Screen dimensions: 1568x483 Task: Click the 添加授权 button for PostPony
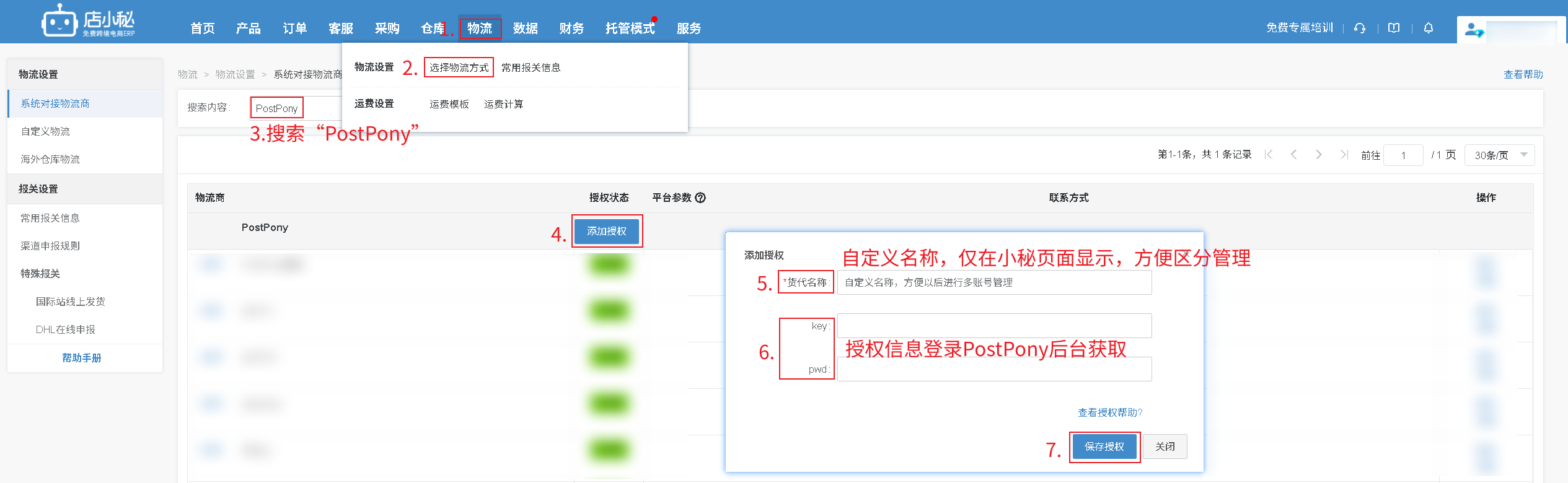point(607,231)
